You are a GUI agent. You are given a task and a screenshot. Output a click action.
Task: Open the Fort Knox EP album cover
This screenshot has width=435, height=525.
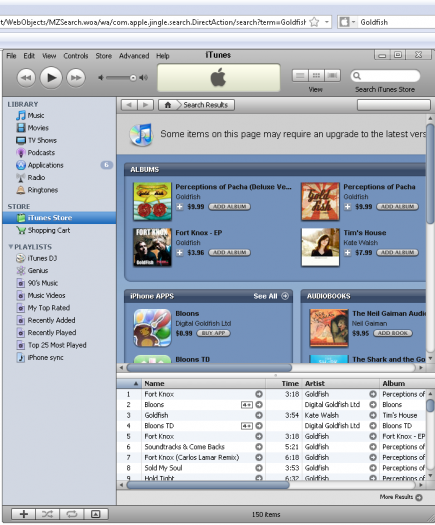tap(152, 247)
